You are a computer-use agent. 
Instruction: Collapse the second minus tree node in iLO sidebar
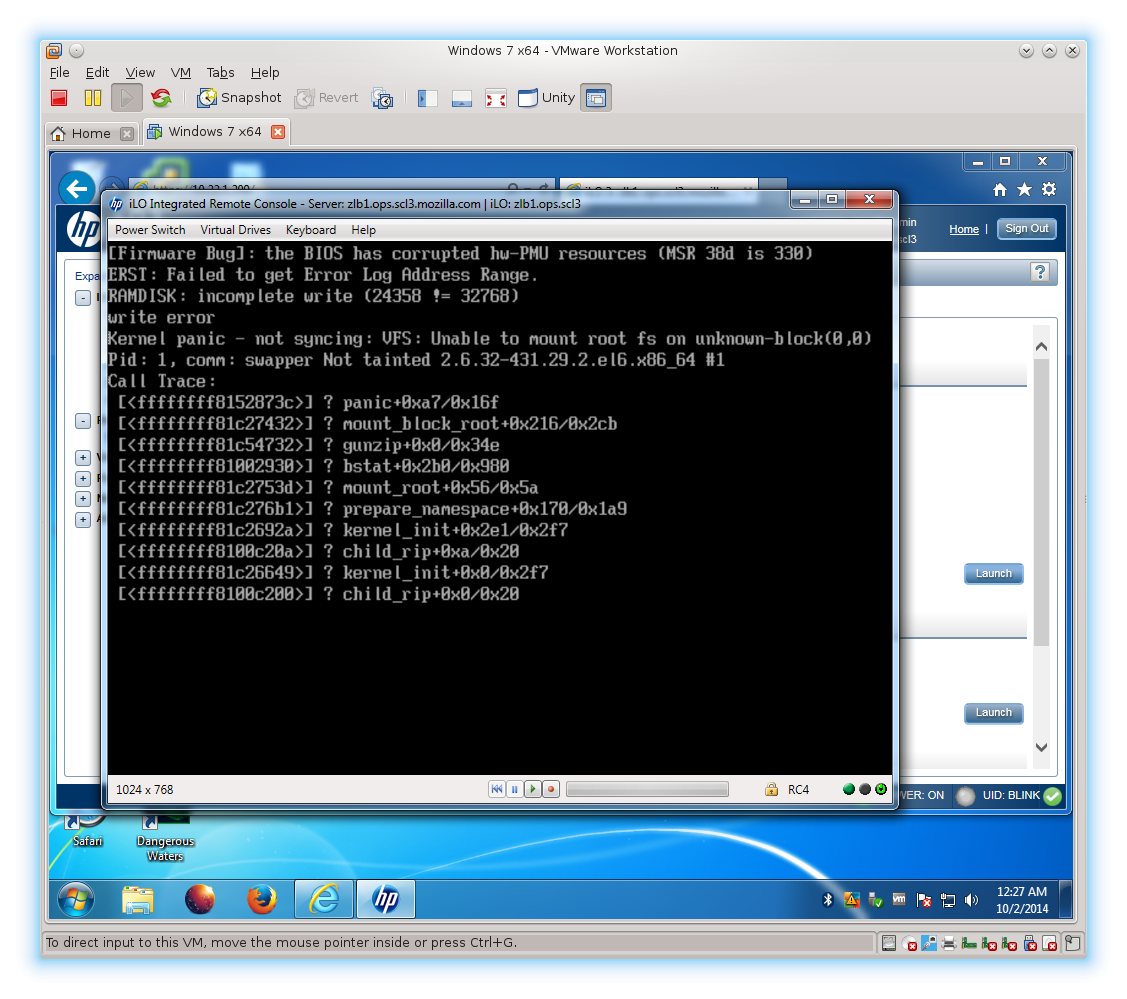coord(83,420)
